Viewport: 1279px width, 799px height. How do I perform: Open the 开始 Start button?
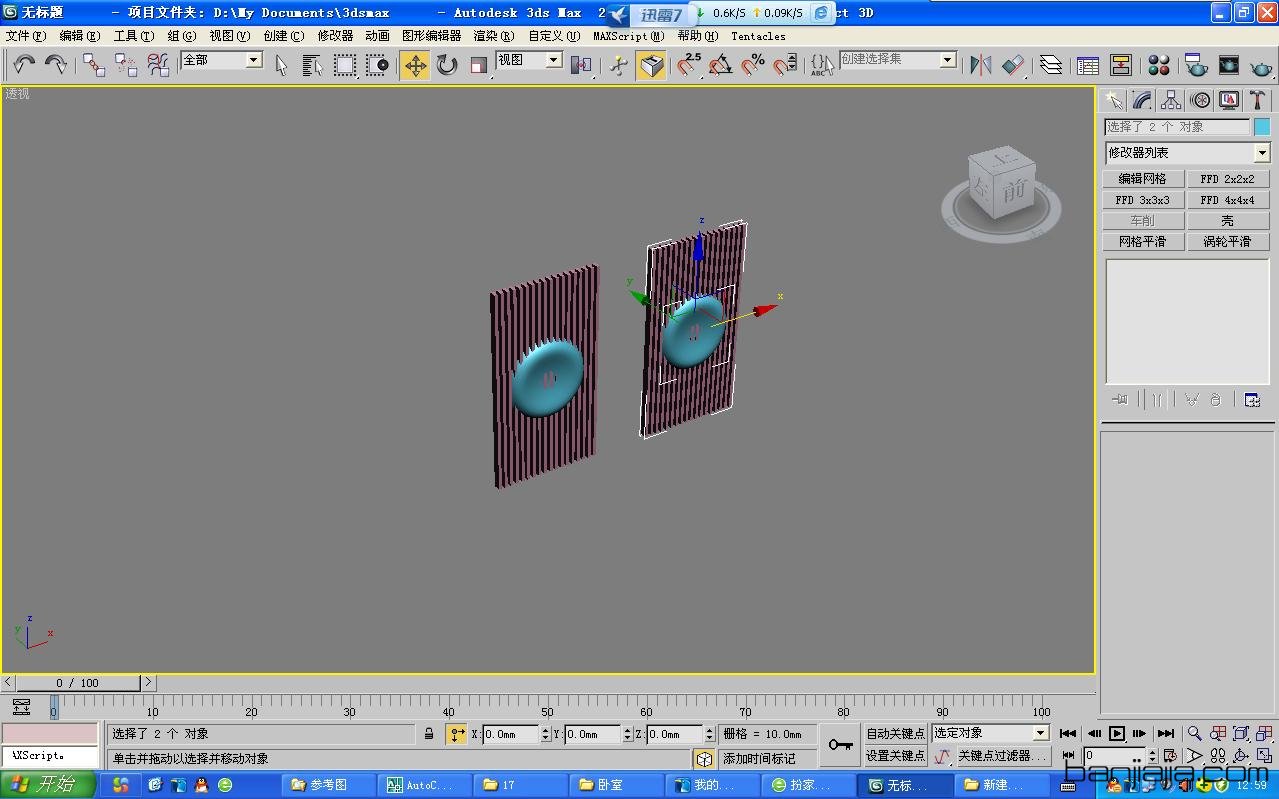coord(48,785)
